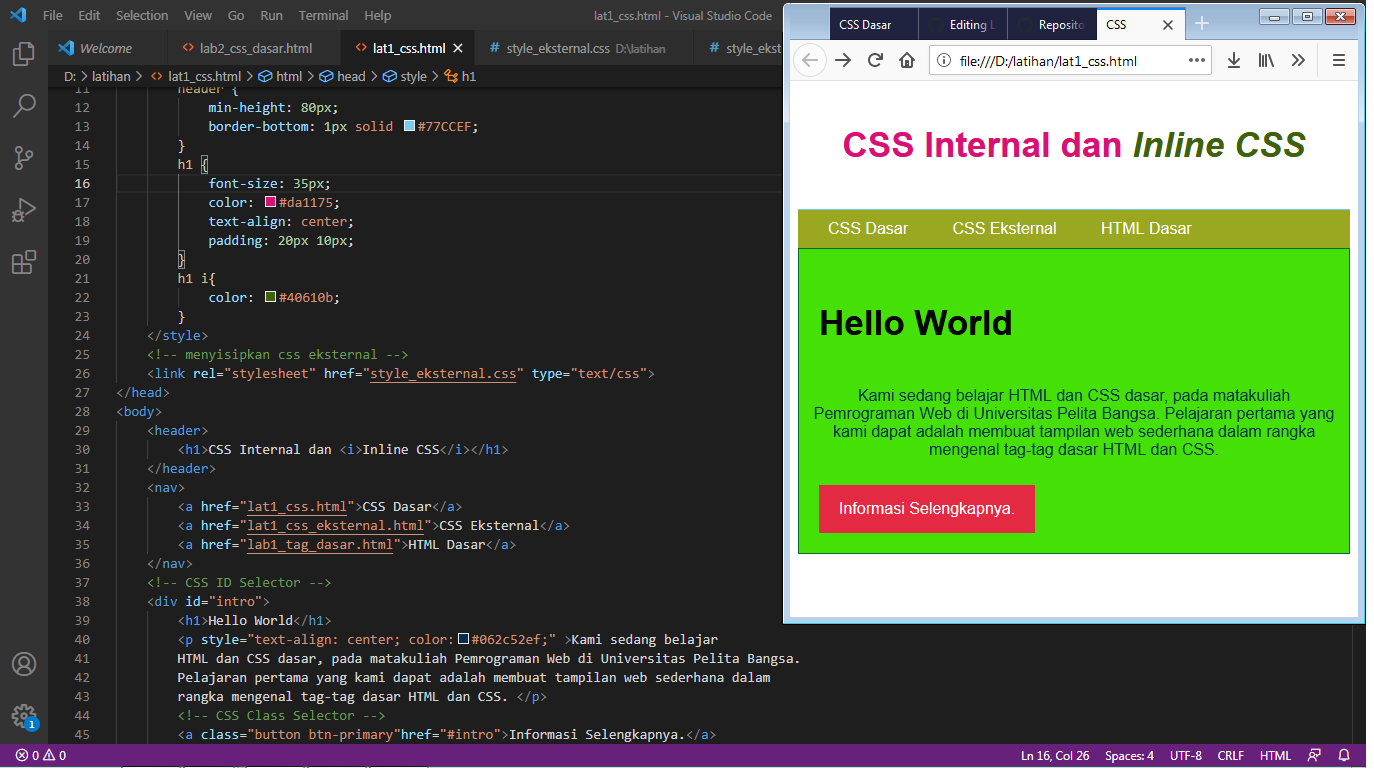Open the Explorer view in VS Code

point(24,54)
